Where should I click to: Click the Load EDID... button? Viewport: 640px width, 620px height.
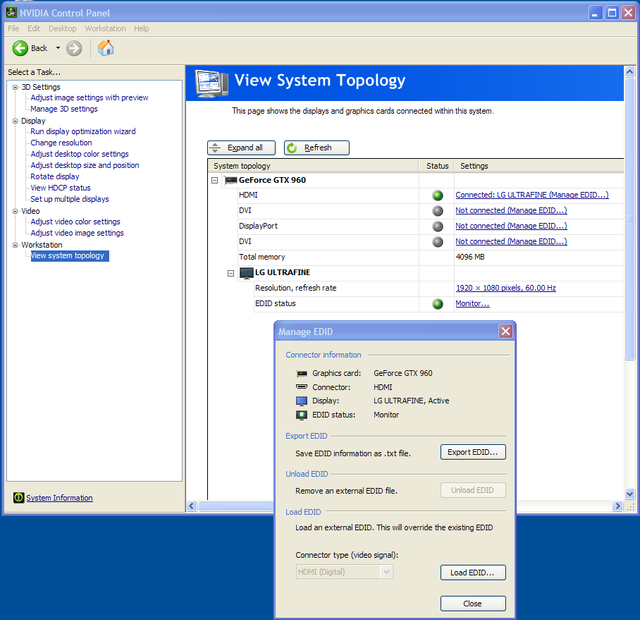(x=473, y=573)
